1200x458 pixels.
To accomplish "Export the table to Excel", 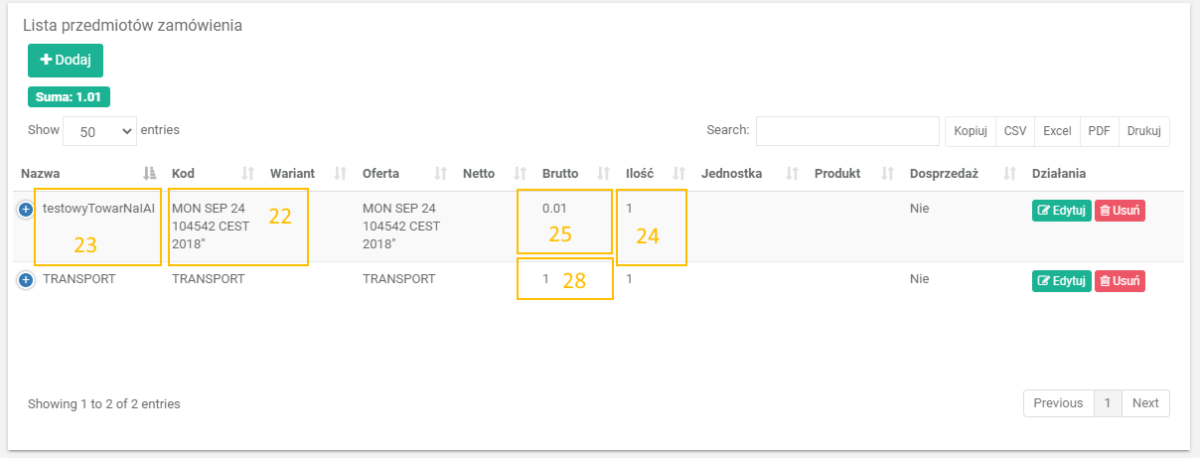I will (1057, 131).
